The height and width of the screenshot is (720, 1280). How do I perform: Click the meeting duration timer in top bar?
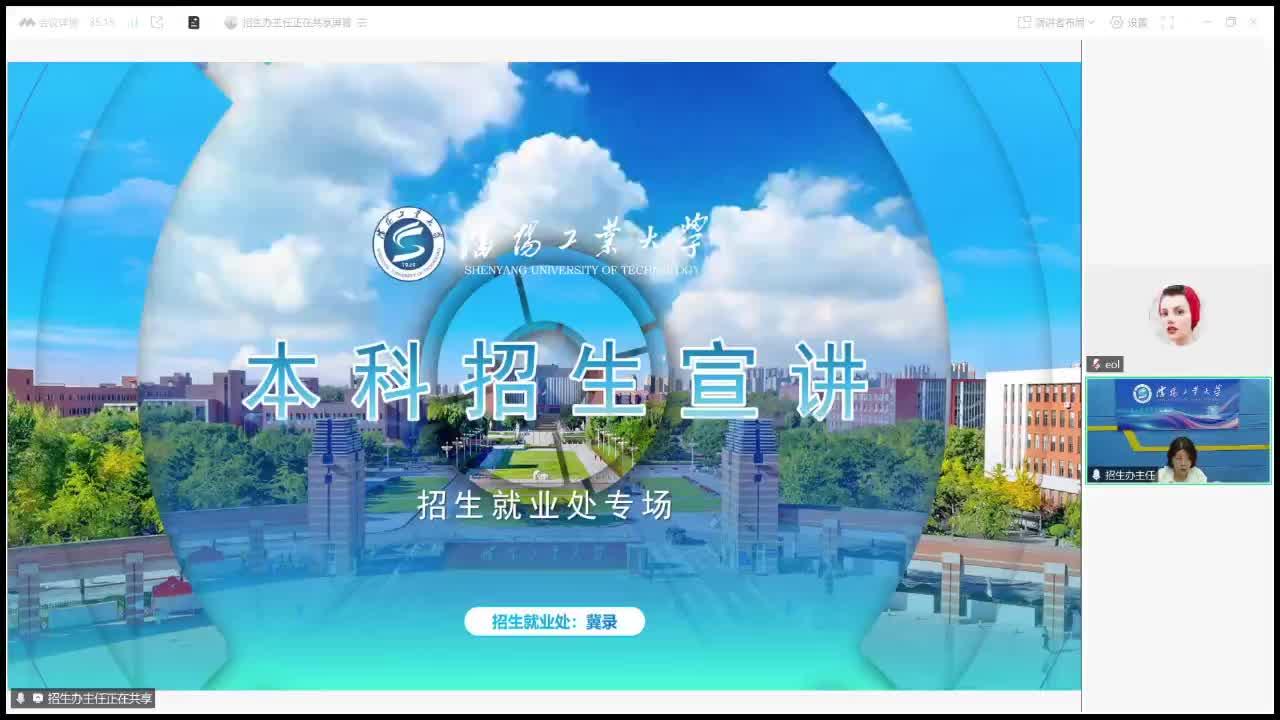pyautogui.click(x=102, y=22)
